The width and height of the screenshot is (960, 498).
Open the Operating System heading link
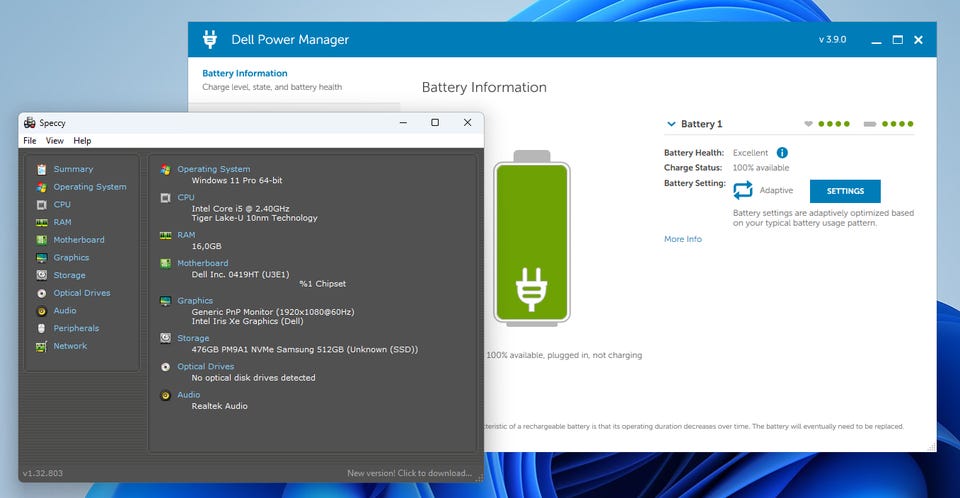(x=214, y=169)
